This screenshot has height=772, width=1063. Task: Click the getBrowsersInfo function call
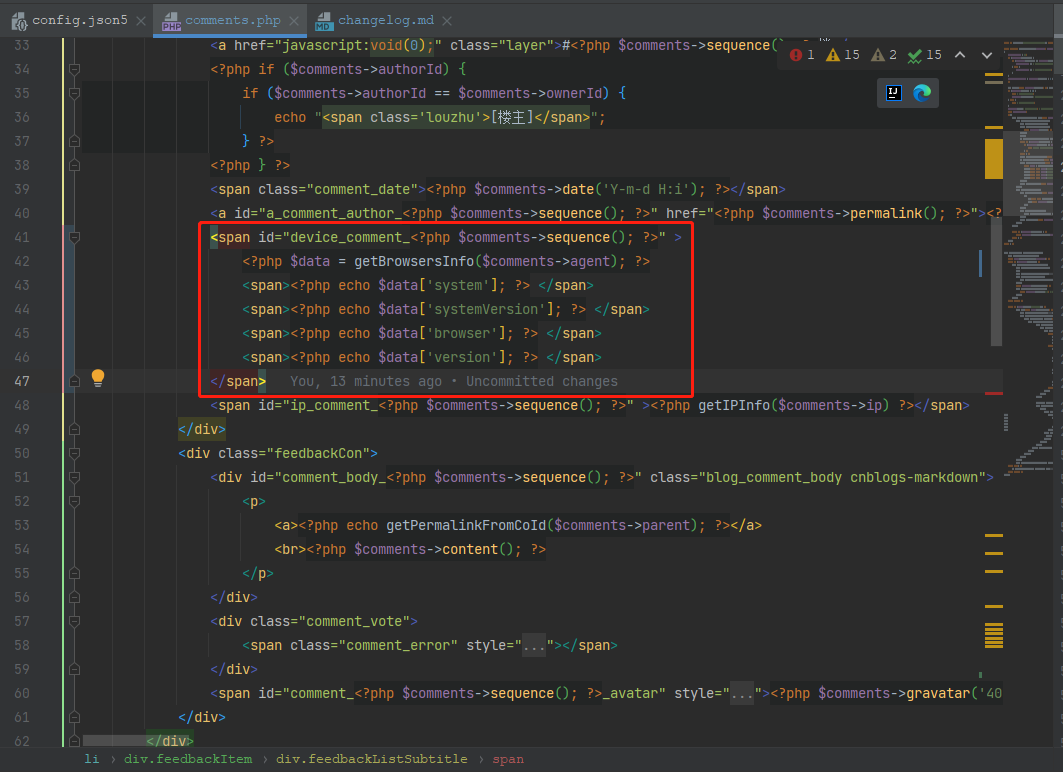414,261
